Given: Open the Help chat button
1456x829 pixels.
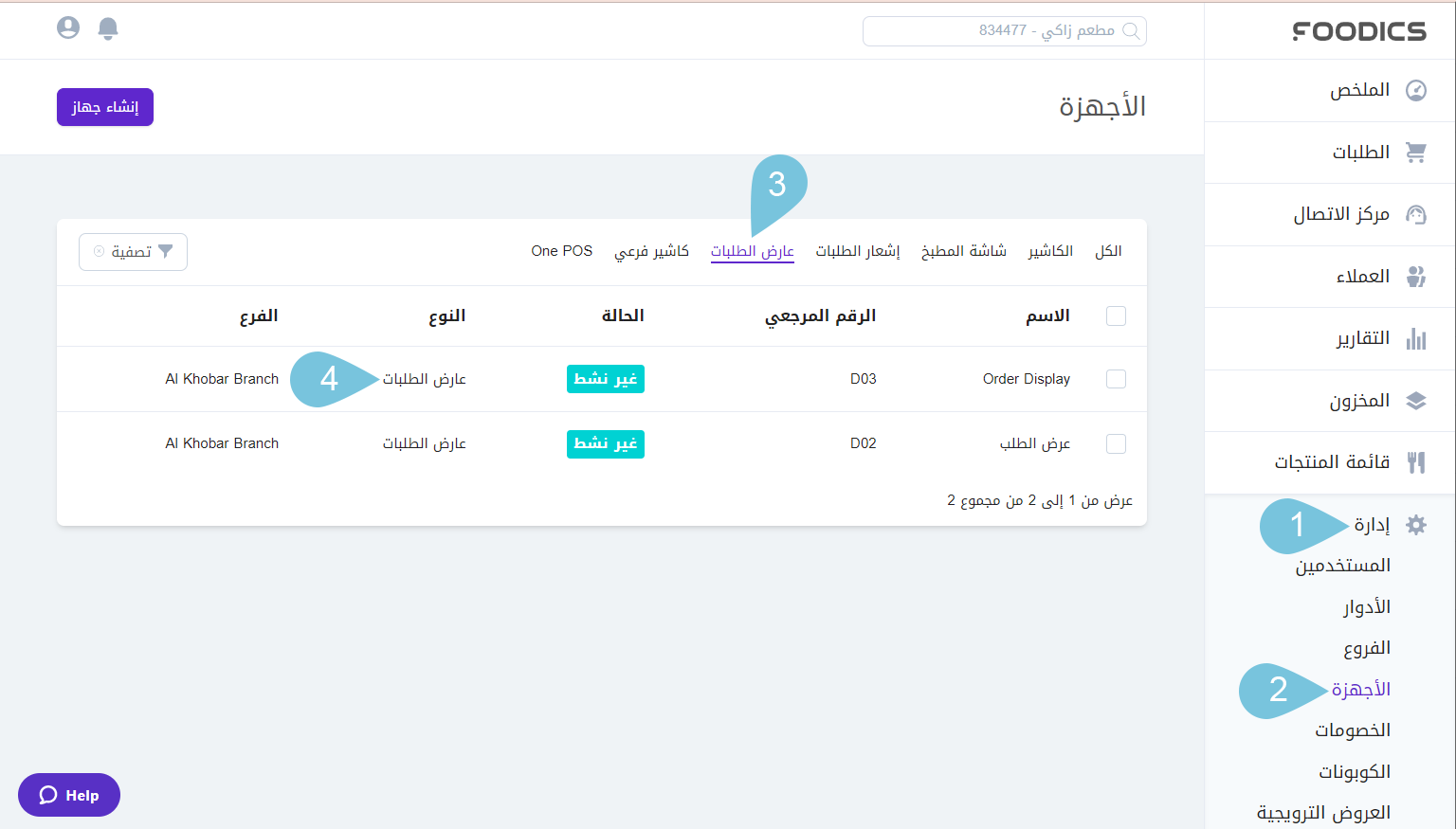Looking at the screenshot, I should (x=69, y=795).
